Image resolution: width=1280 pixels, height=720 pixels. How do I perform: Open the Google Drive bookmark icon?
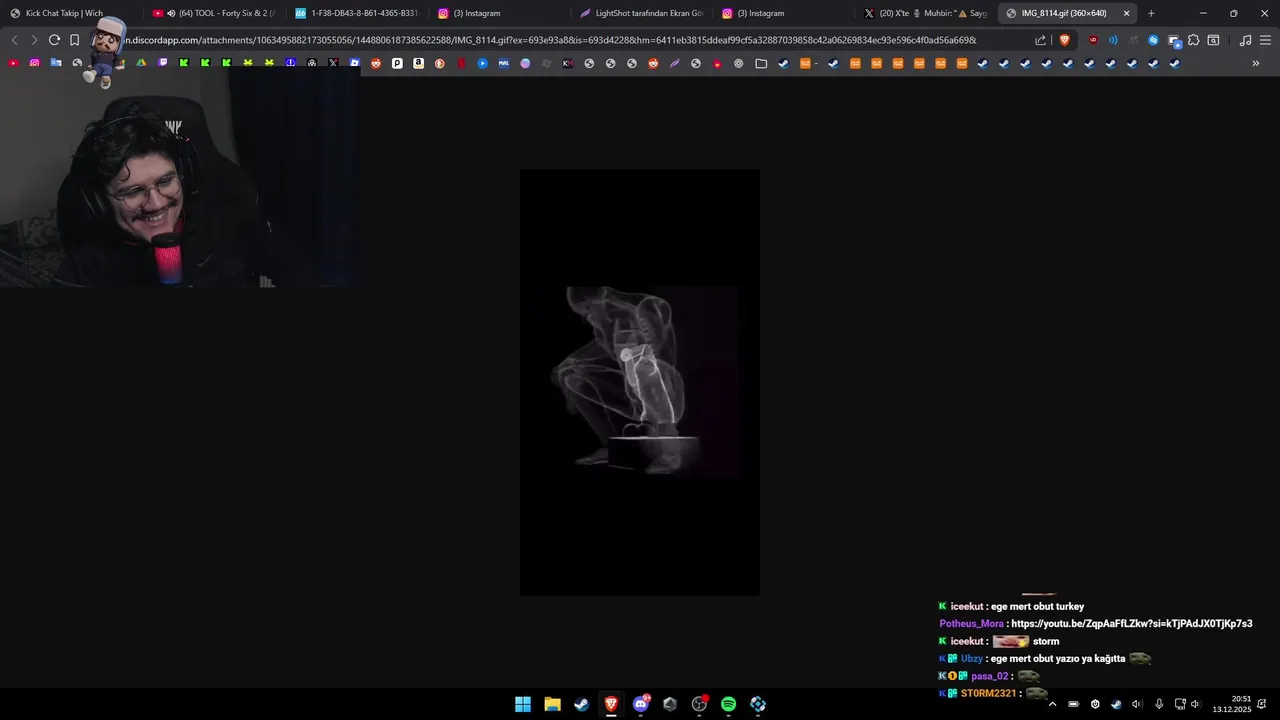pyautogui.click(x=141, y=63)
